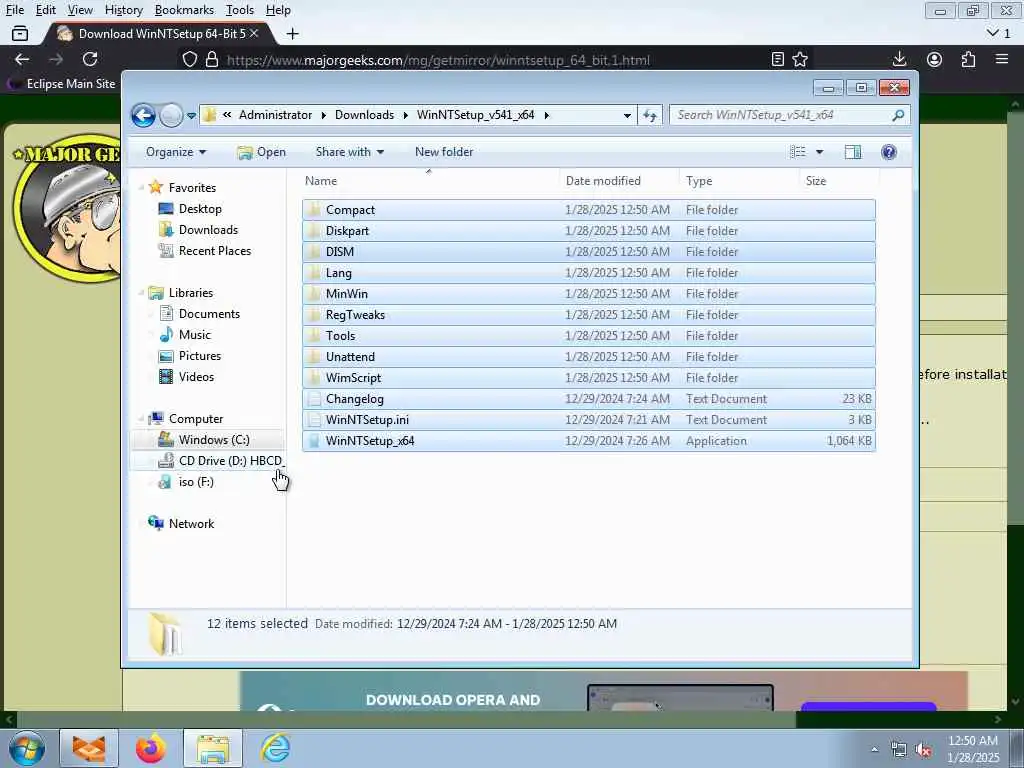Select the Changelog text document icon
The image size is (1024, 768).
(x=315, y=398)
